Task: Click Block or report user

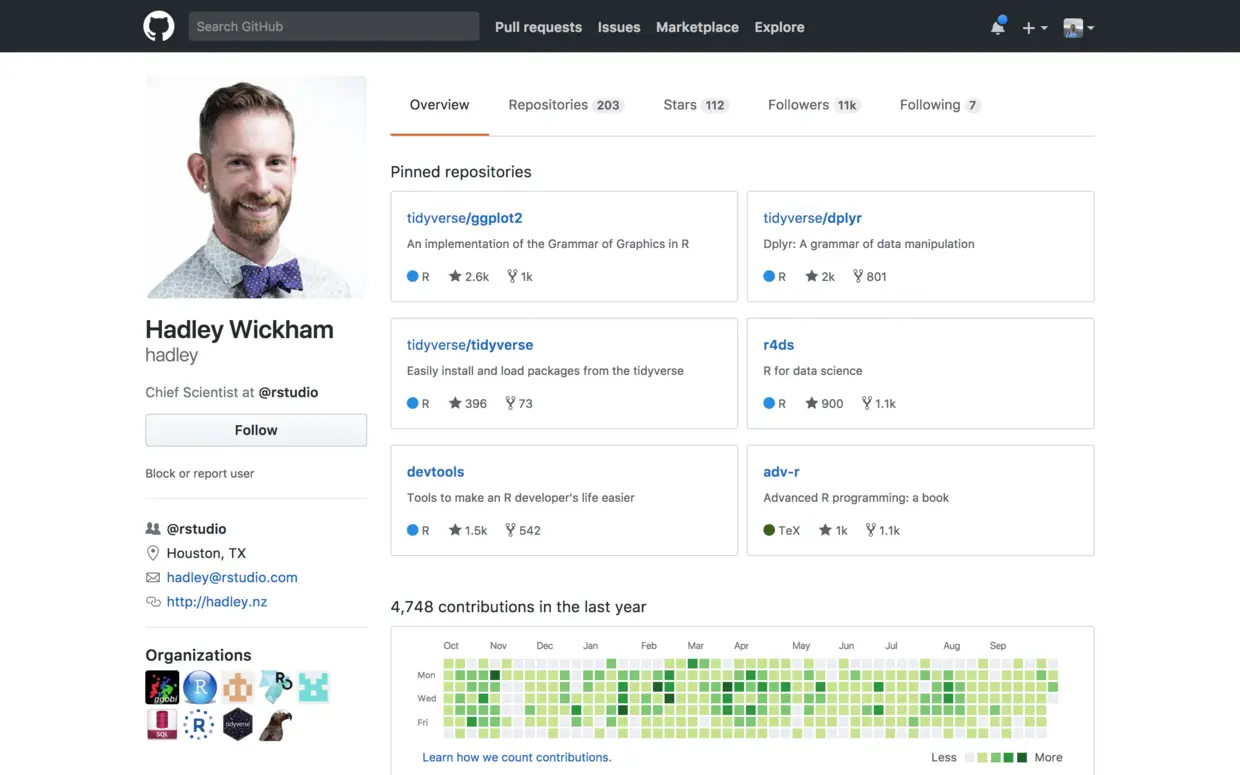Action: (200, 473)
